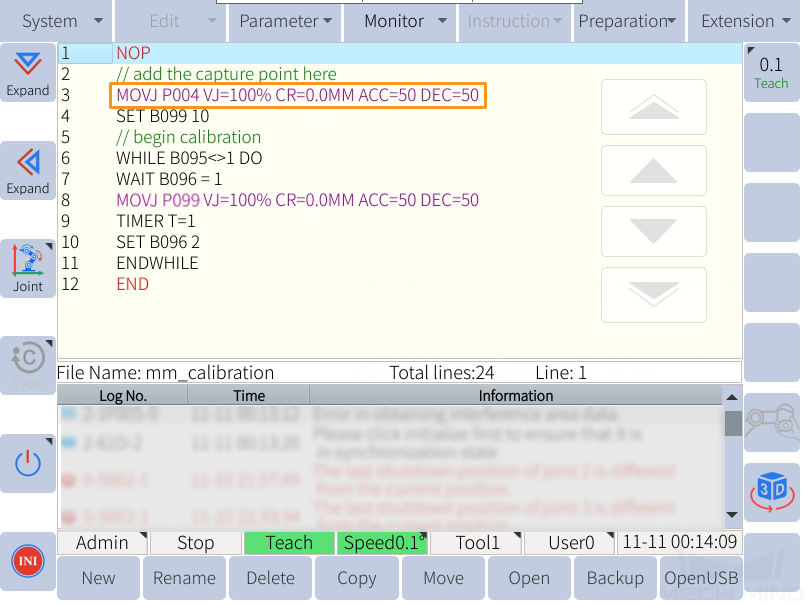Click the log scrollbar up arrow

[x=732, y=397]
